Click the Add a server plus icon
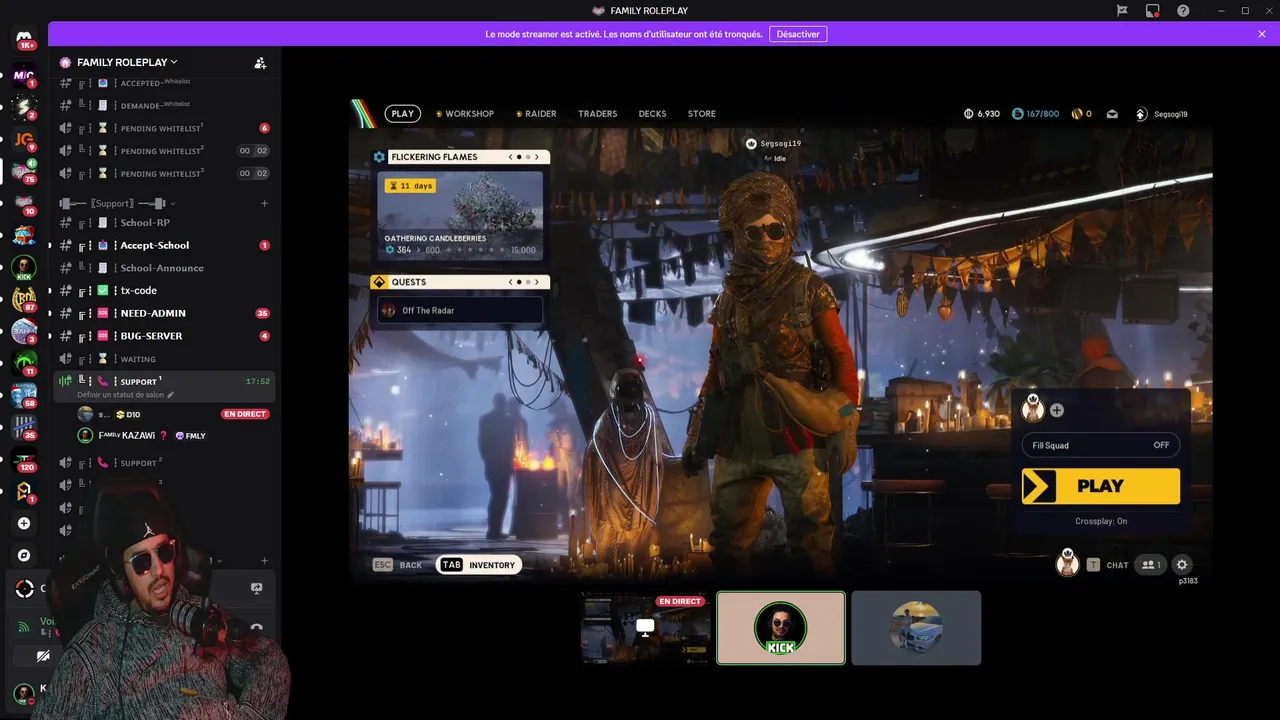Image resolution: width=1280 pixels, height=720 pixels. [x=24, y=523]
